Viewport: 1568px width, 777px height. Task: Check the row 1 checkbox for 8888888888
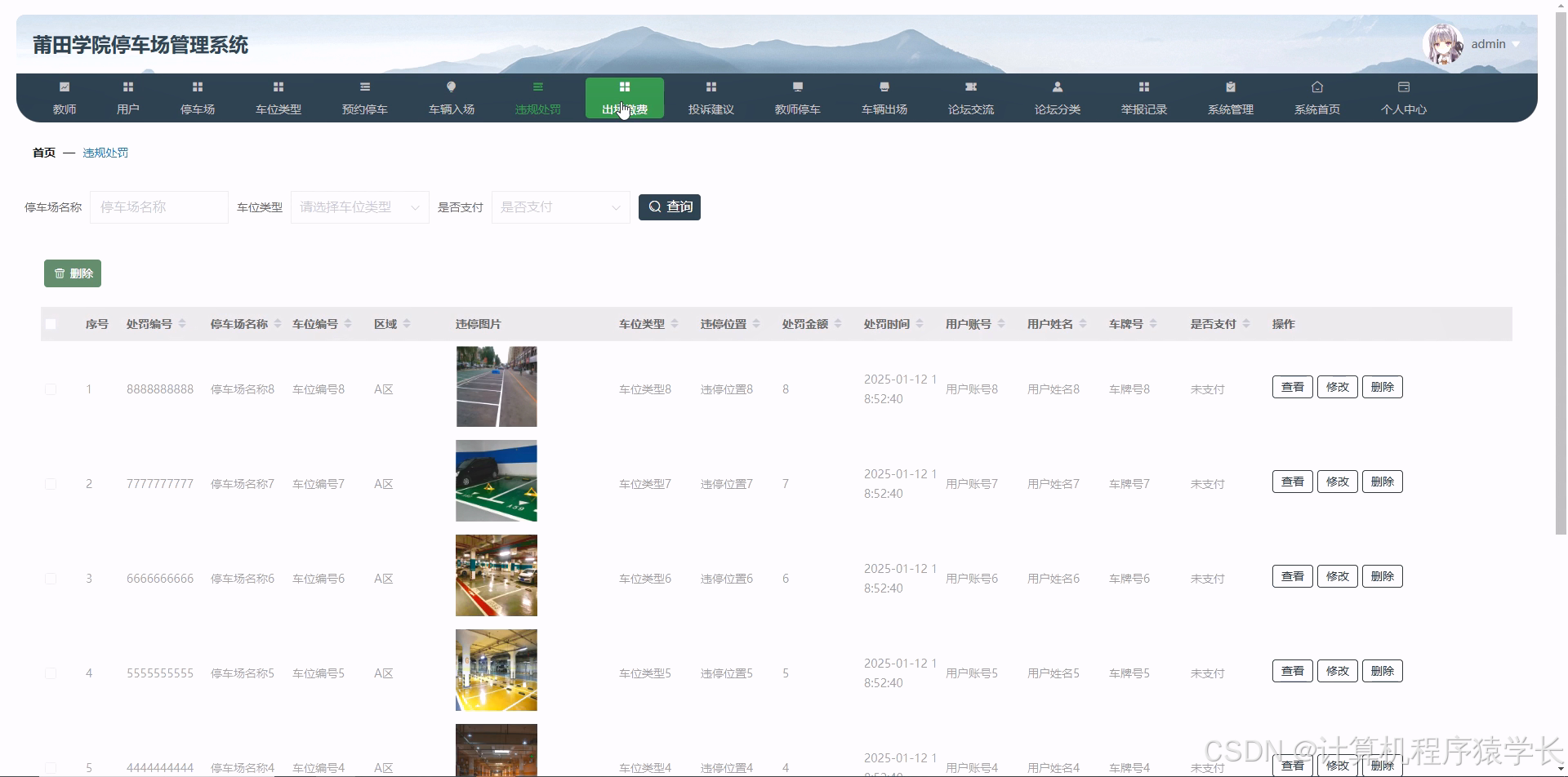(51, 389)
